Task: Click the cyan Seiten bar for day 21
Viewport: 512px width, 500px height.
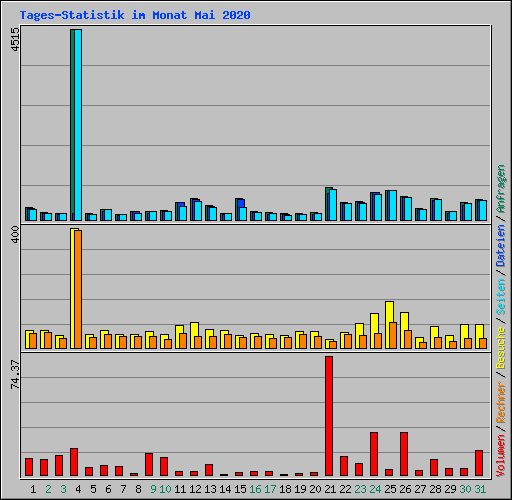Action: 333,205
